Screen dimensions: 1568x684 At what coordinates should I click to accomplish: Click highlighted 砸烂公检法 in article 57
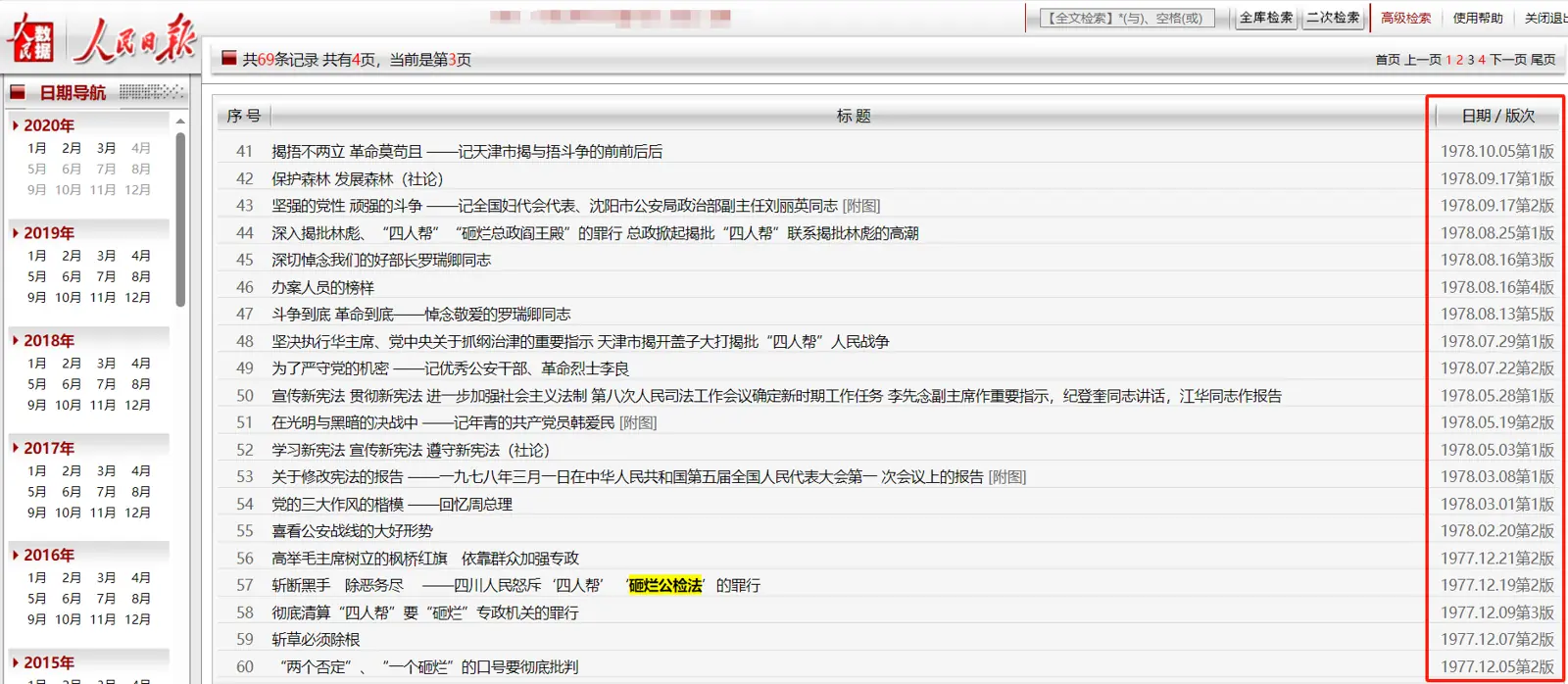(x=665, y=585)
